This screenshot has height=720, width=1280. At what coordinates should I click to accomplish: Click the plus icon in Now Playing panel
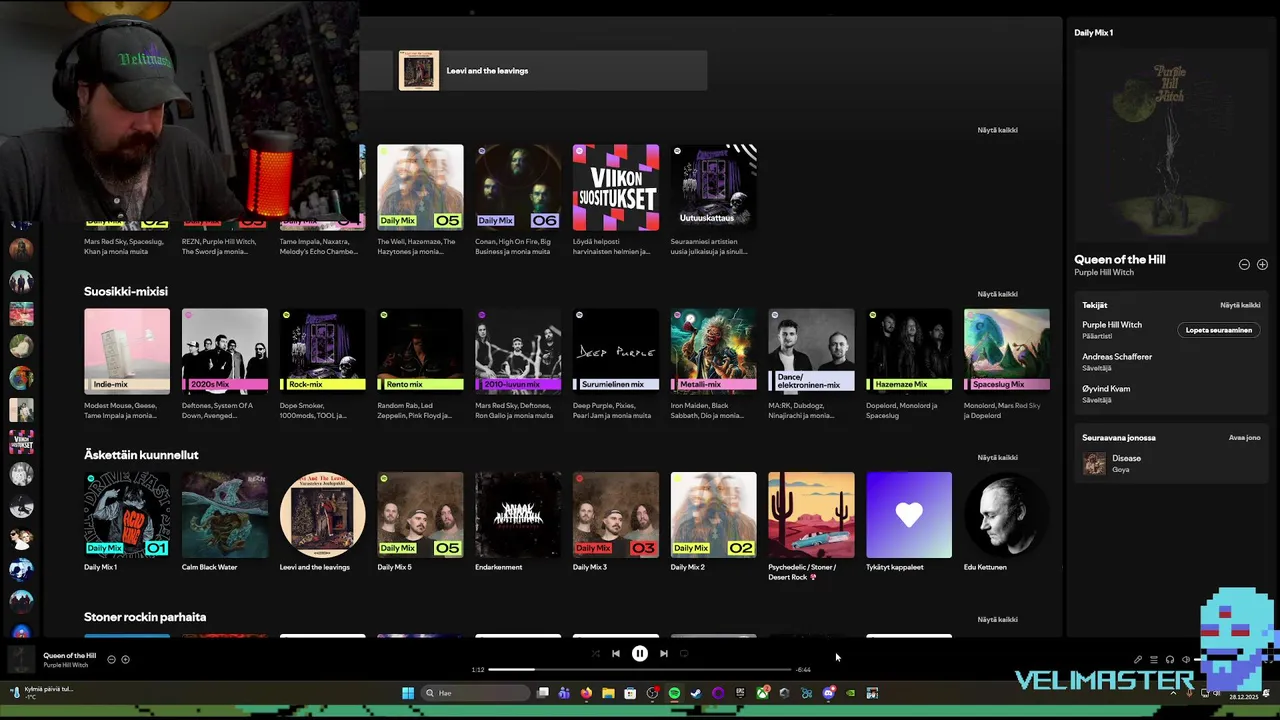tap(1262, 265)
